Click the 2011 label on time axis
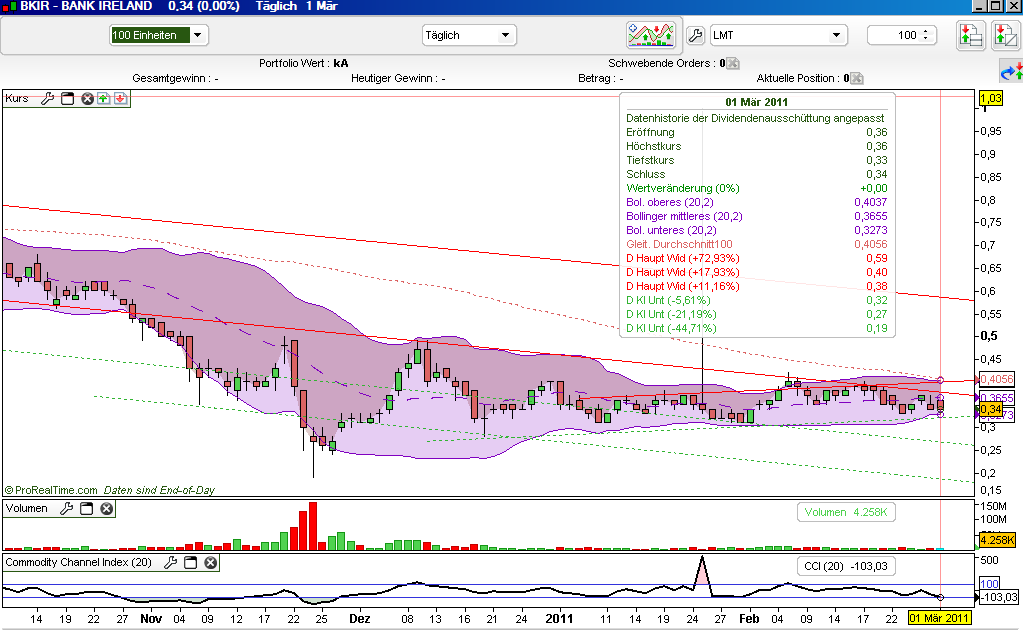This screenshot has width=1023, height=630. (x=559, y=618)
